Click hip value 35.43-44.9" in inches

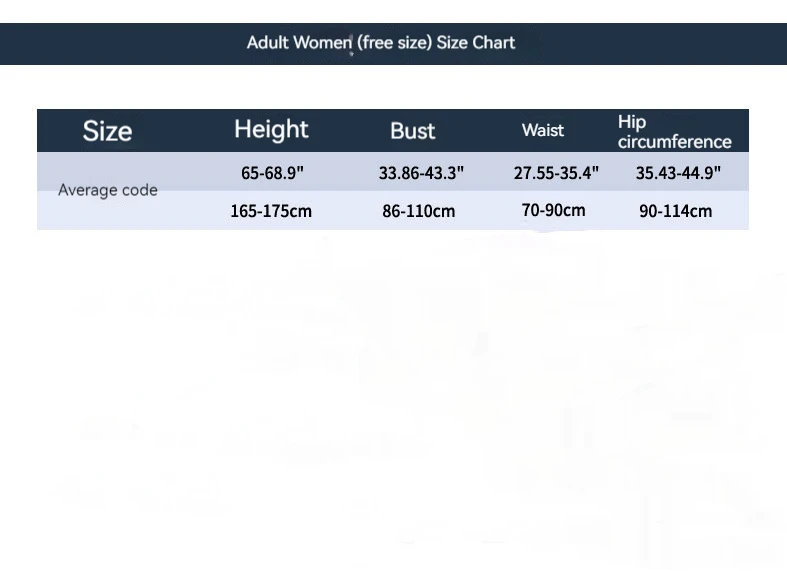pyautogui.click(x=678, y=173)
